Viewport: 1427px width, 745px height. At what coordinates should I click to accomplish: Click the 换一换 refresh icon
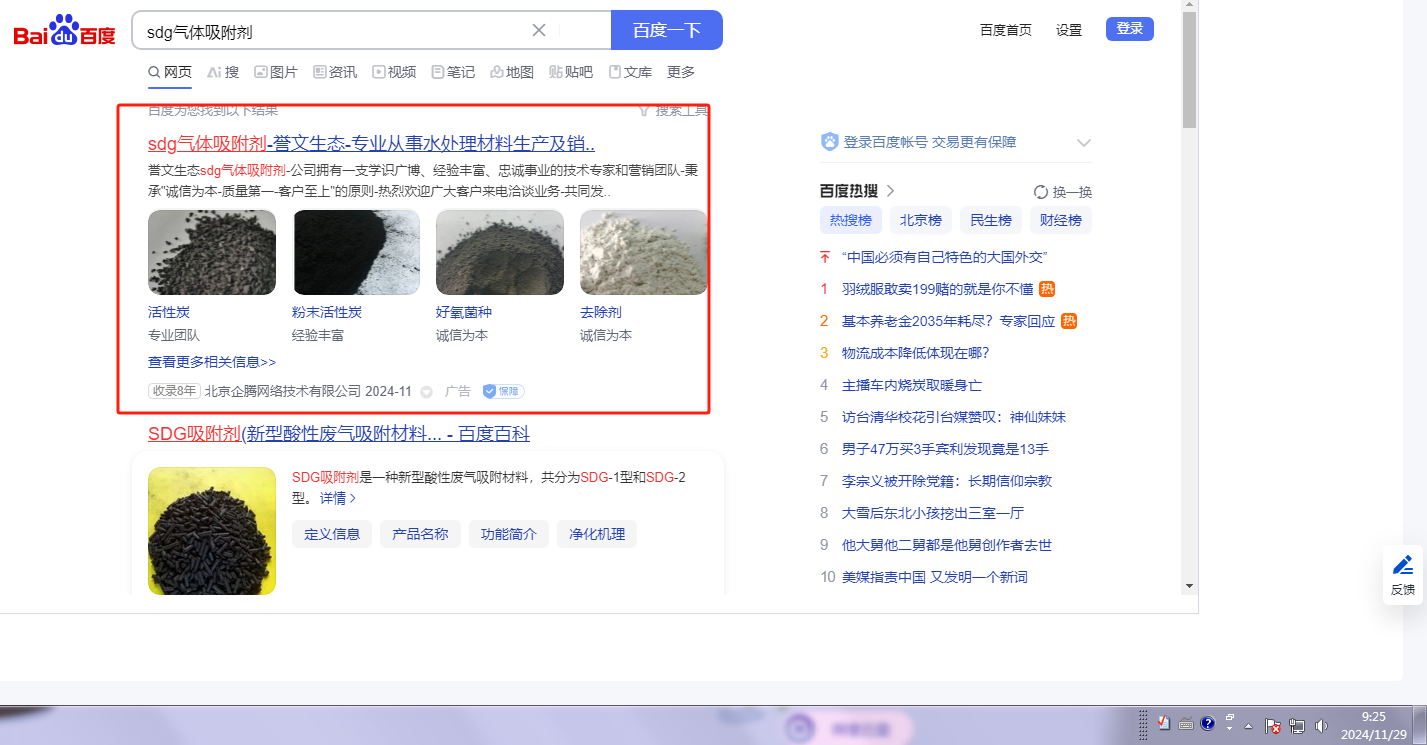click(1040, 192)
